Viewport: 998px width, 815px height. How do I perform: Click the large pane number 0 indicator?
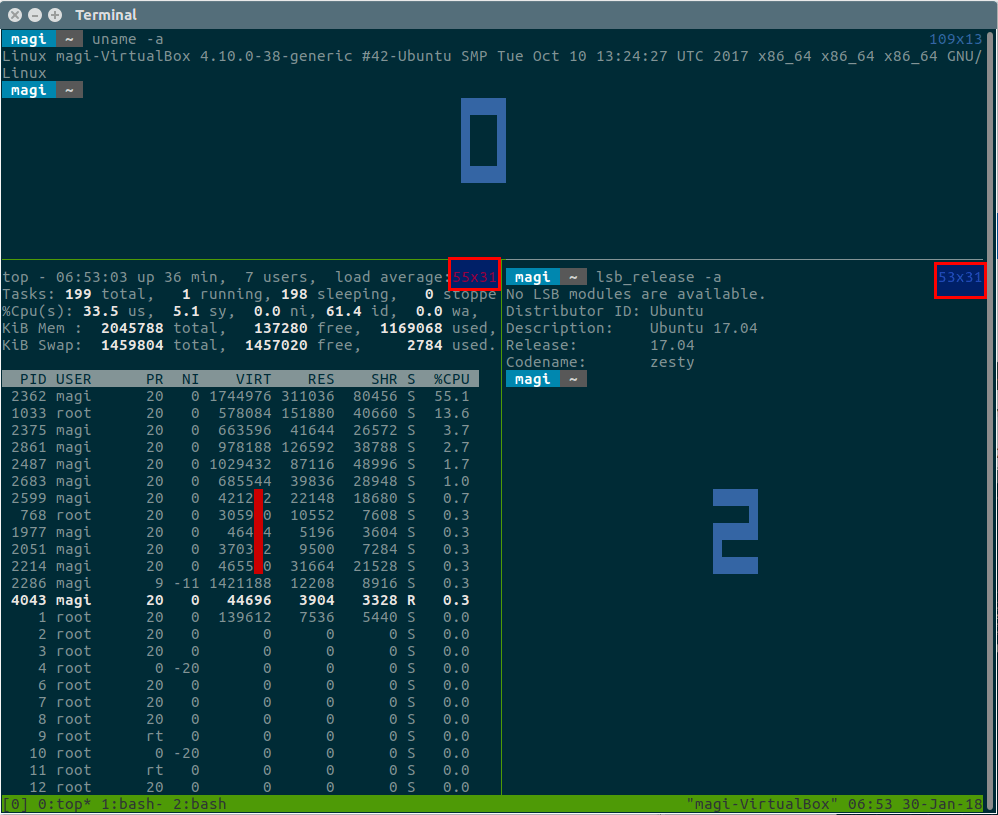tap(483, 140)
